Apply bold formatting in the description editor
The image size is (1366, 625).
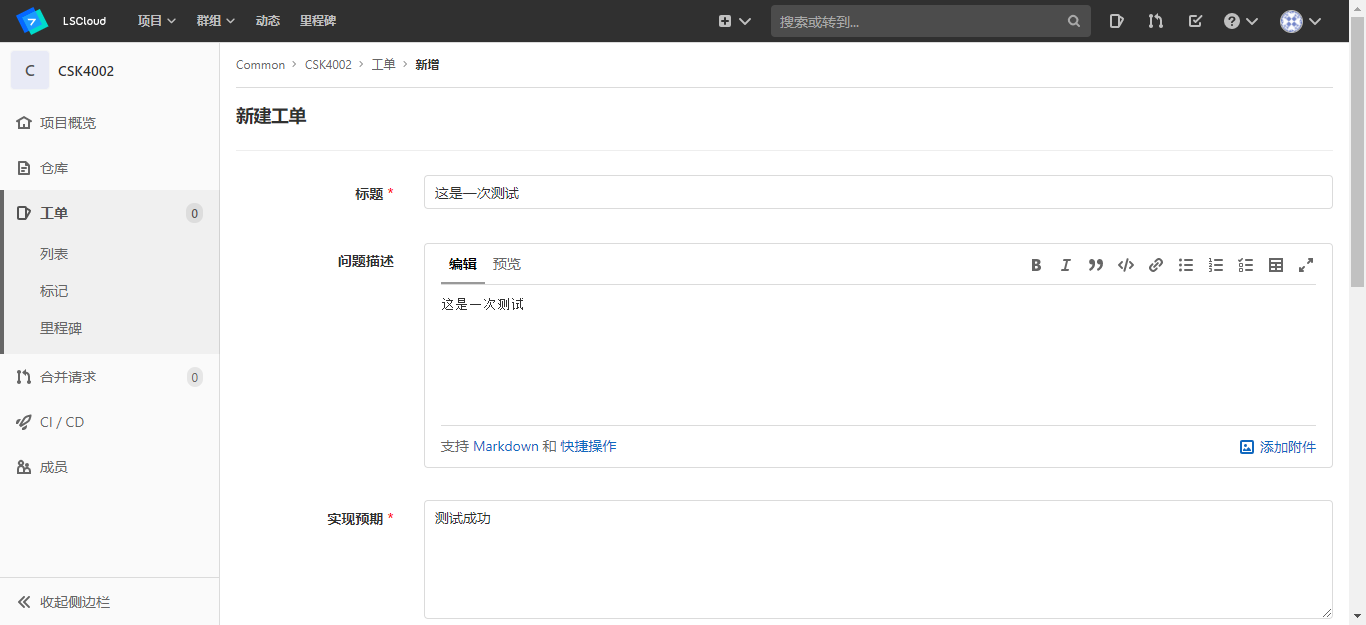(1036, 265)
